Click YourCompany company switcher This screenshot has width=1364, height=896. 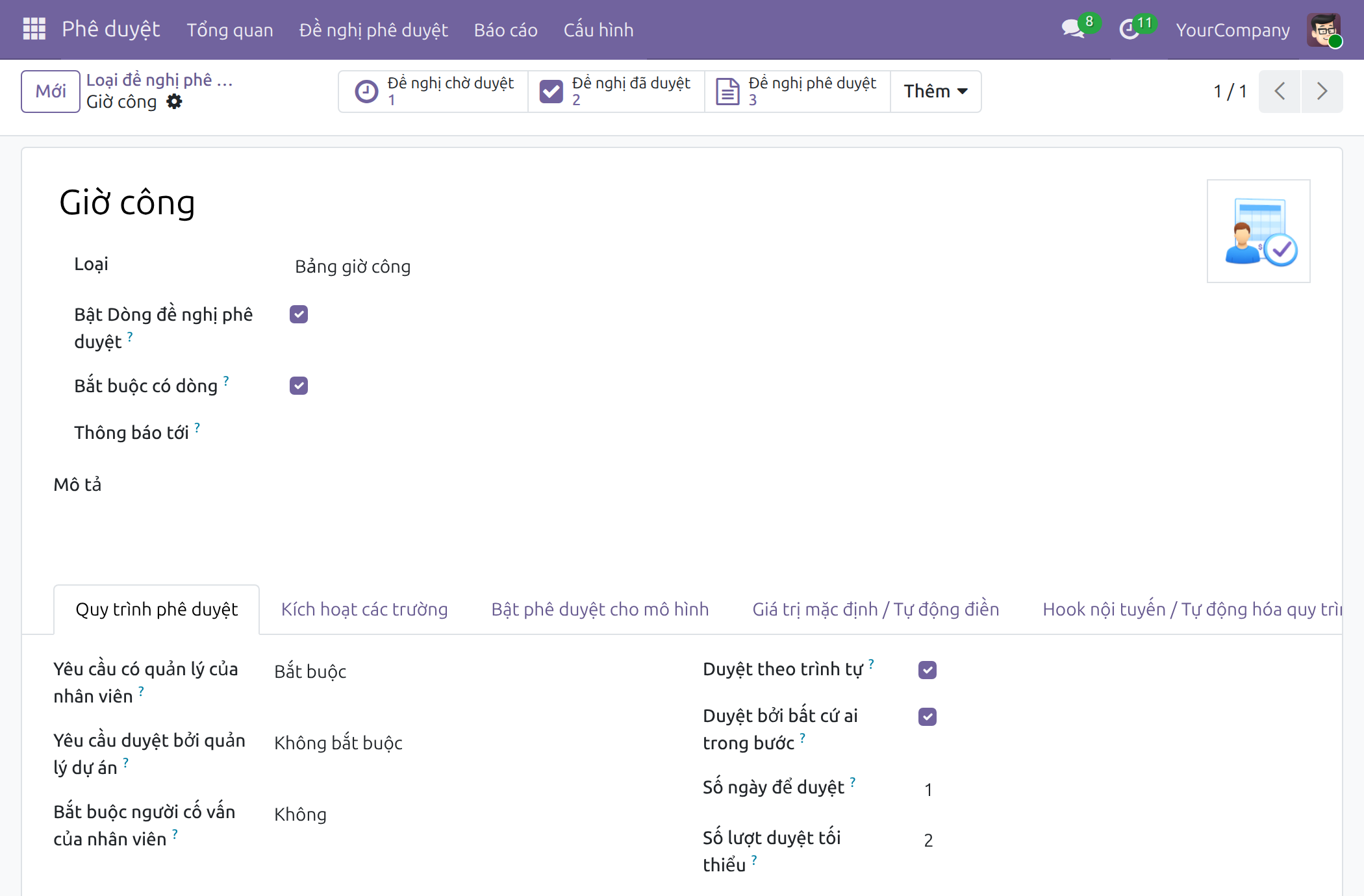(x=1233, y=30)
